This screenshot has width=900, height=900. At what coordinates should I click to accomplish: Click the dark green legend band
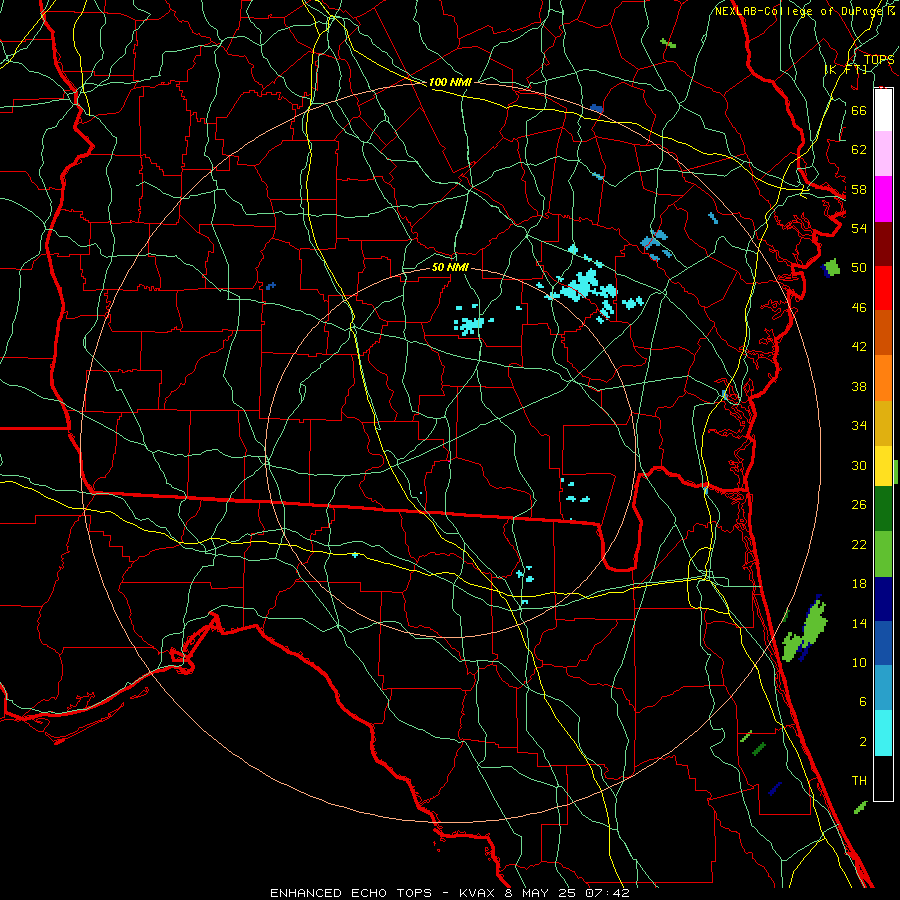tap(883, 509)
